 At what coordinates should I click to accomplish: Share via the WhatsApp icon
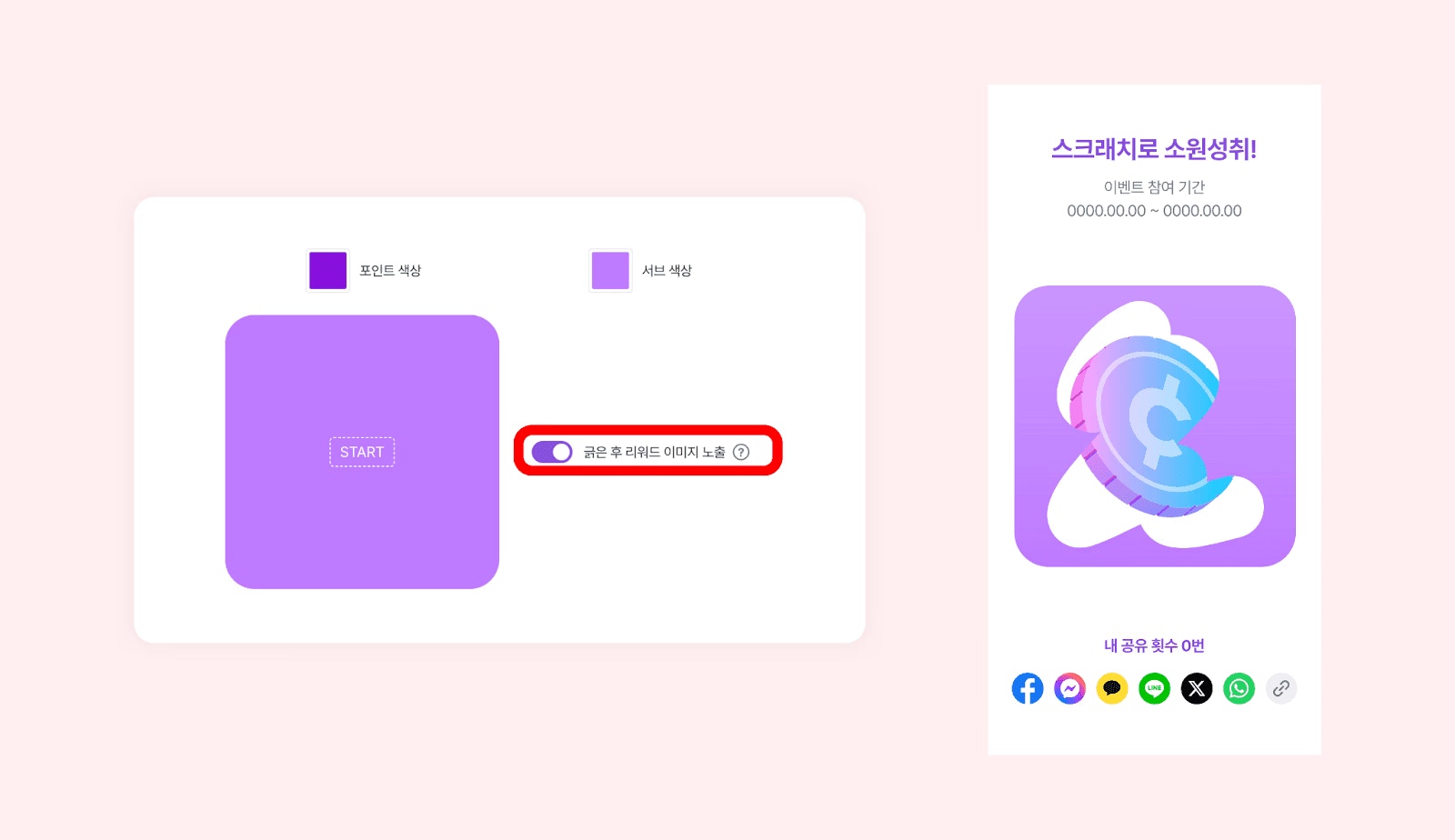[x=1239, y=688]
